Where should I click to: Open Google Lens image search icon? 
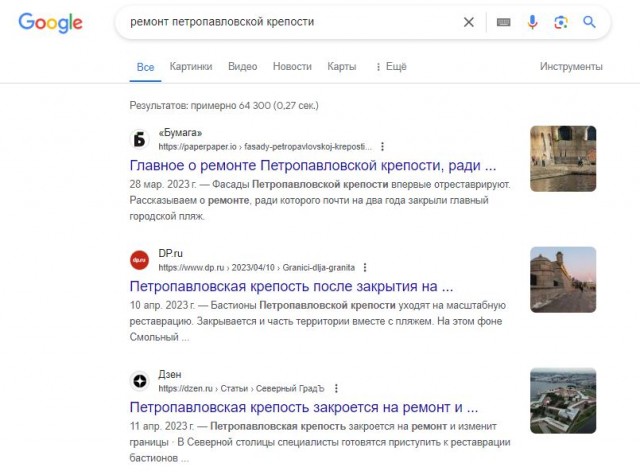coord(561,22)
